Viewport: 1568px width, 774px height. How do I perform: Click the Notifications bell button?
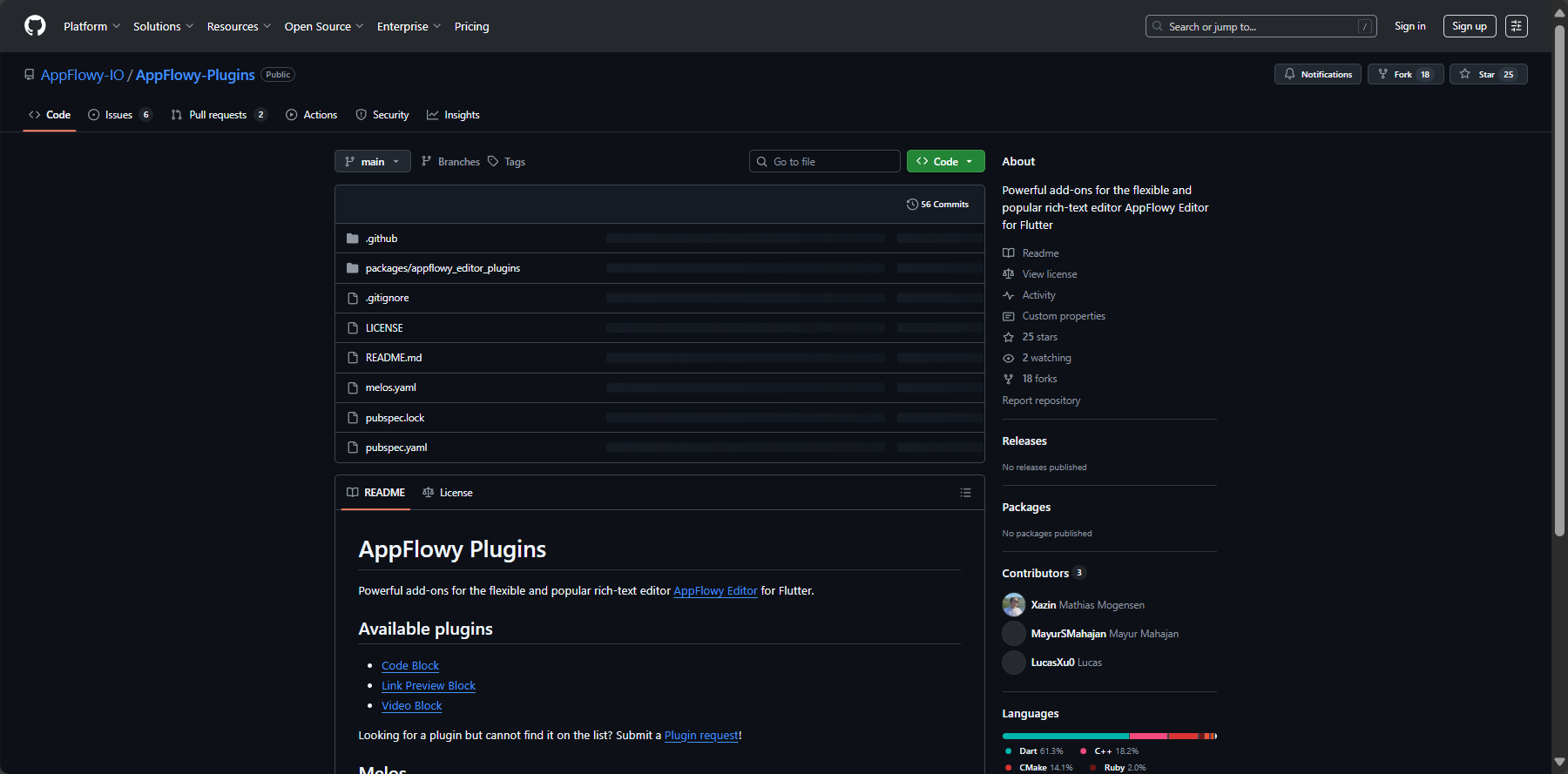[1317, 74]
